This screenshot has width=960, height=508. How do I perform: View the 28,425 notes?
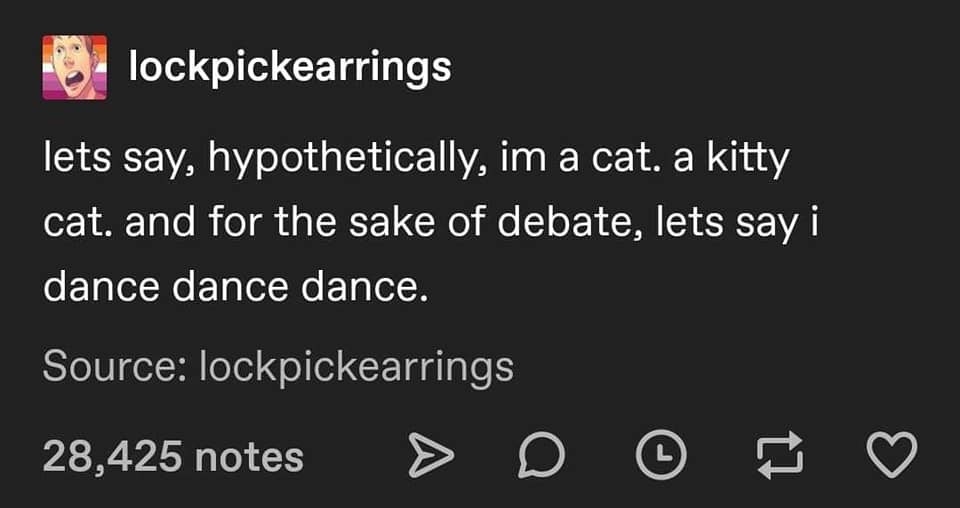173,456
